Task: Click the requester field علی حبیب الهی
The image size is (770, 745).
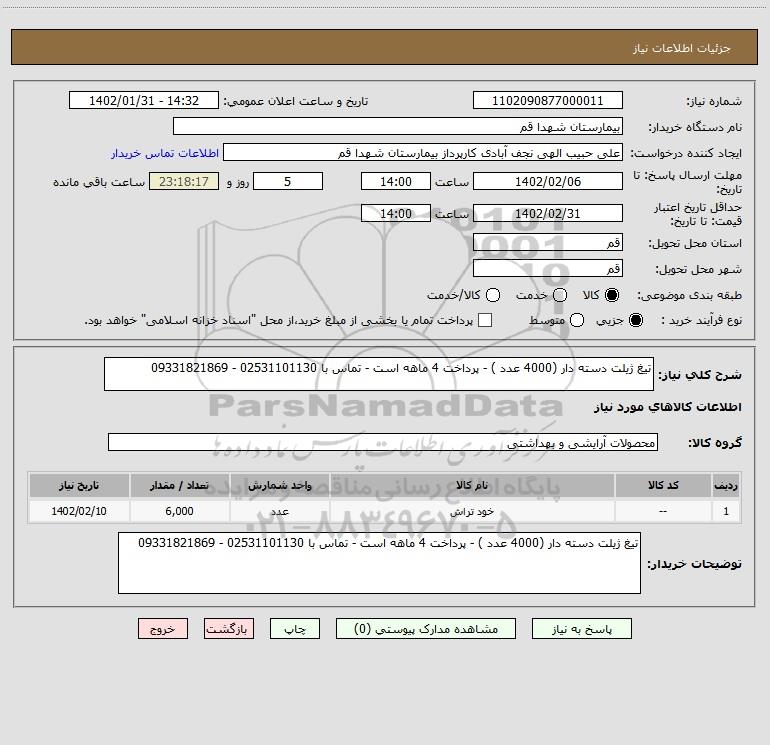Action: pos(423,152)
